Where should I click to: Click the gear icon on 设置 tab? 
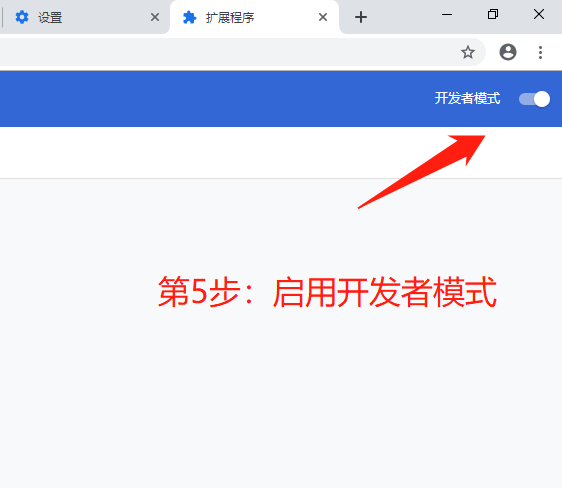pyautogui.click(x=22, y=17)
